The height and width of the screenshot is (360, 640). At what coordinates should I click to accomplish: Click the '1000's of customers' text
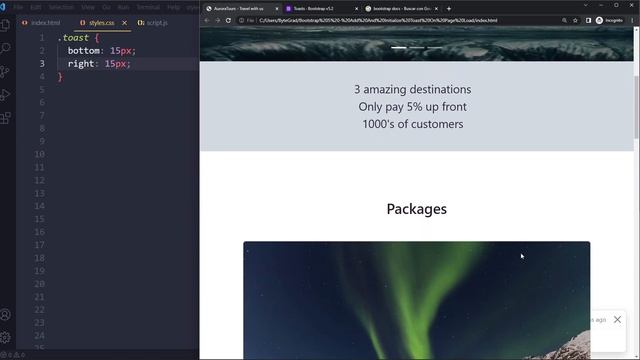[413, 124]
